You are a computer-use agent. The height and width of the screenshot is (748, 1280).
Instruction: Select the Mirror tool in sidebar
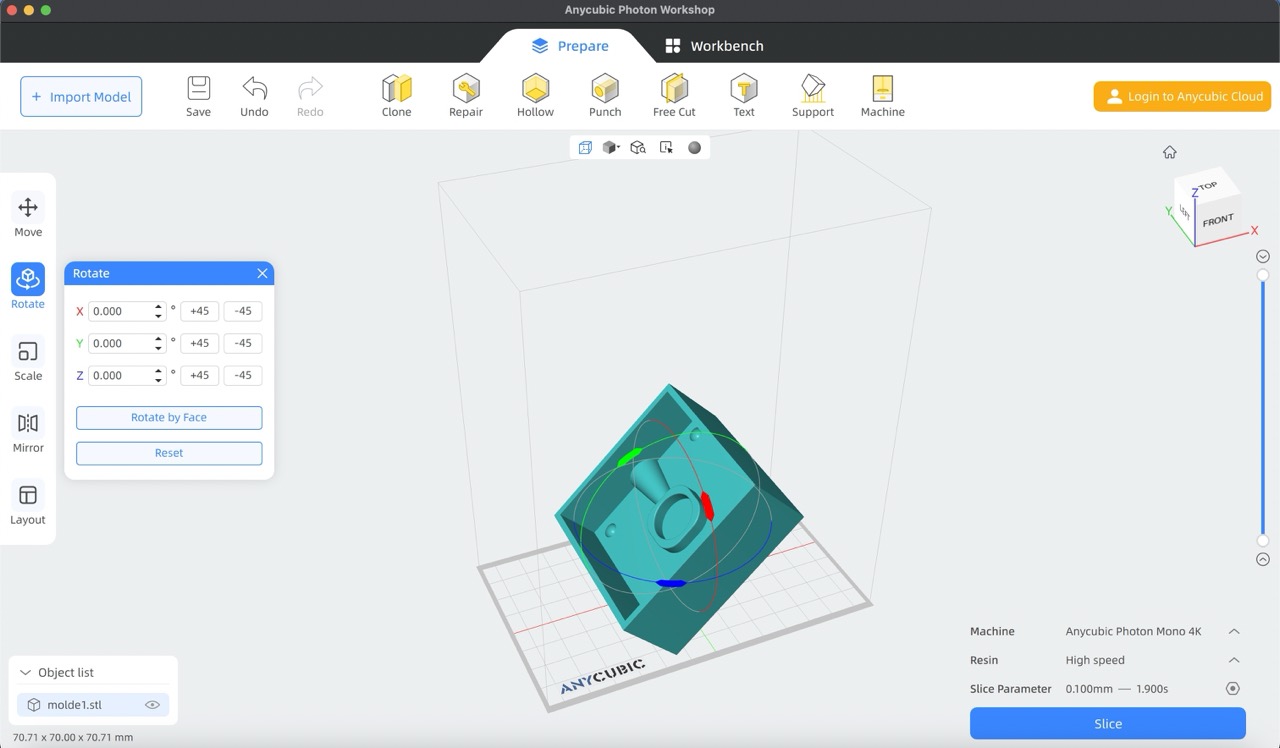pyautogui.click(x=28, y=432)
